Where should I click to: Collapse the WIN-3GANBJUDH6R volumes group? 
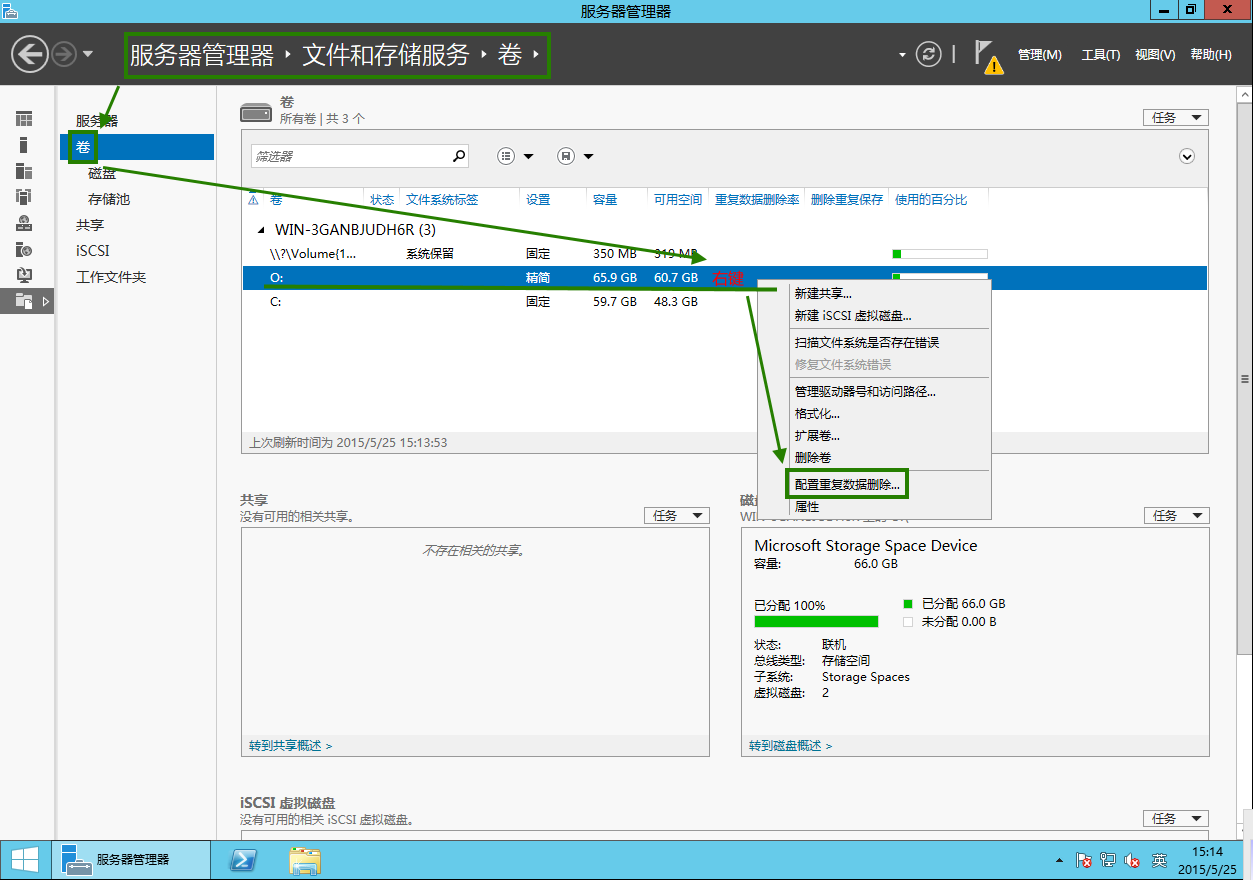click(260, 229)
